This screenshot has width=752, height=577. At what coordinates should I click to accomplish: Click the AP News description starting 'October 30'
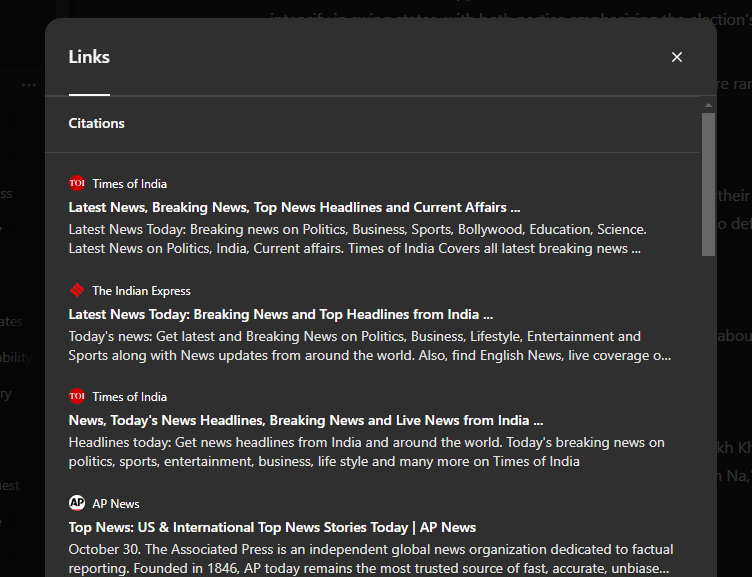[370, 558]
